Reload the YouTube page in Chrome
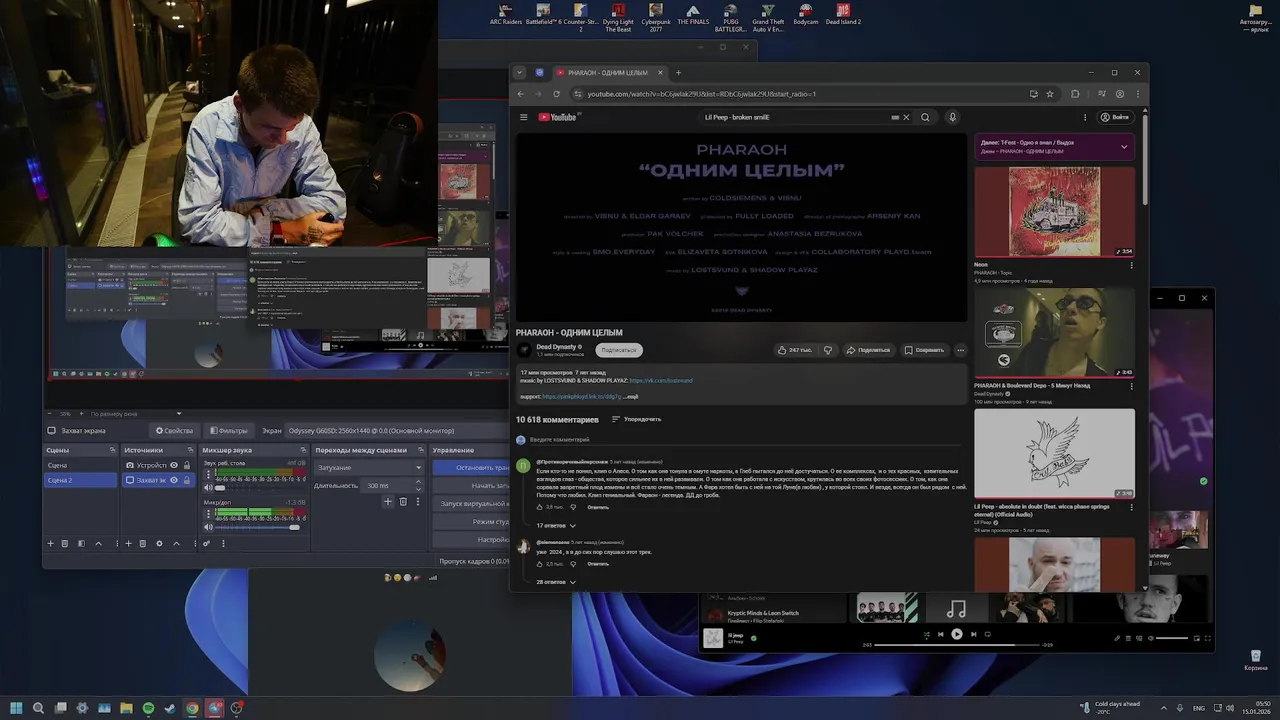Viewport: 1280px width, 720px height. point(556,94)
